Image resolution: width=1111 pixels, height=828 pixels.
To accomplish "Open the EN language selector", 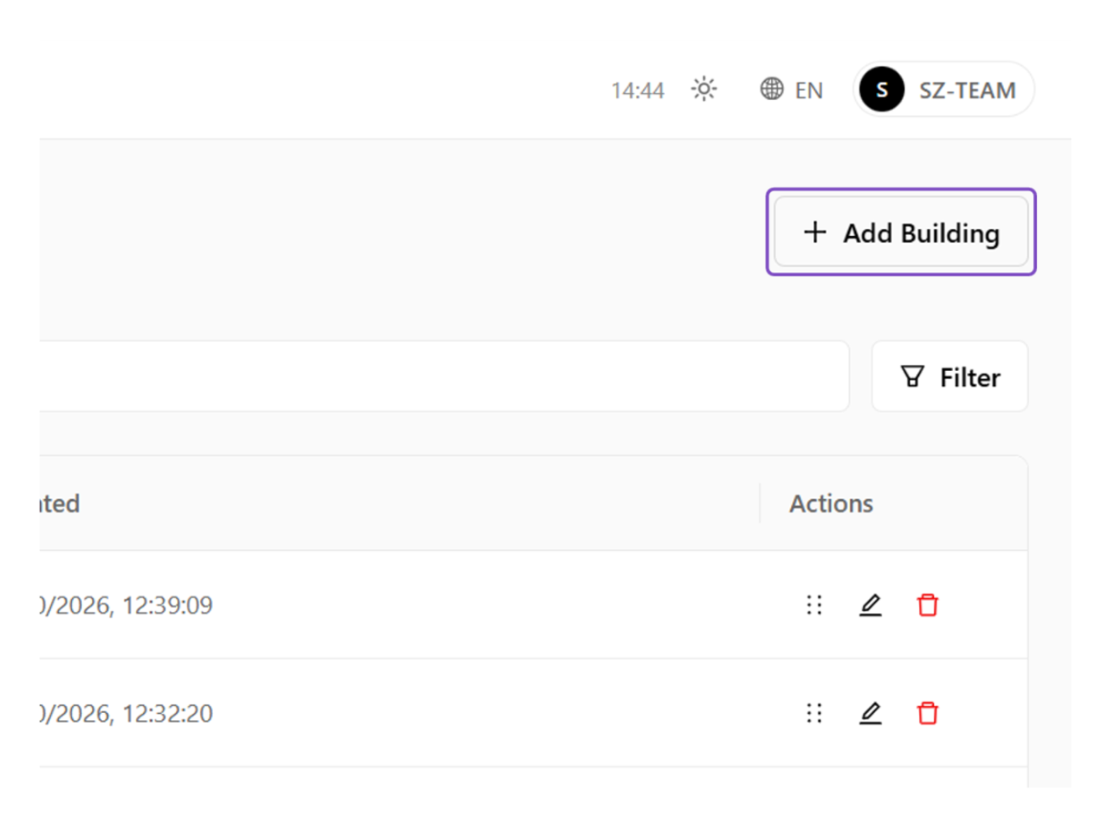I will click(x=791, y=90).
